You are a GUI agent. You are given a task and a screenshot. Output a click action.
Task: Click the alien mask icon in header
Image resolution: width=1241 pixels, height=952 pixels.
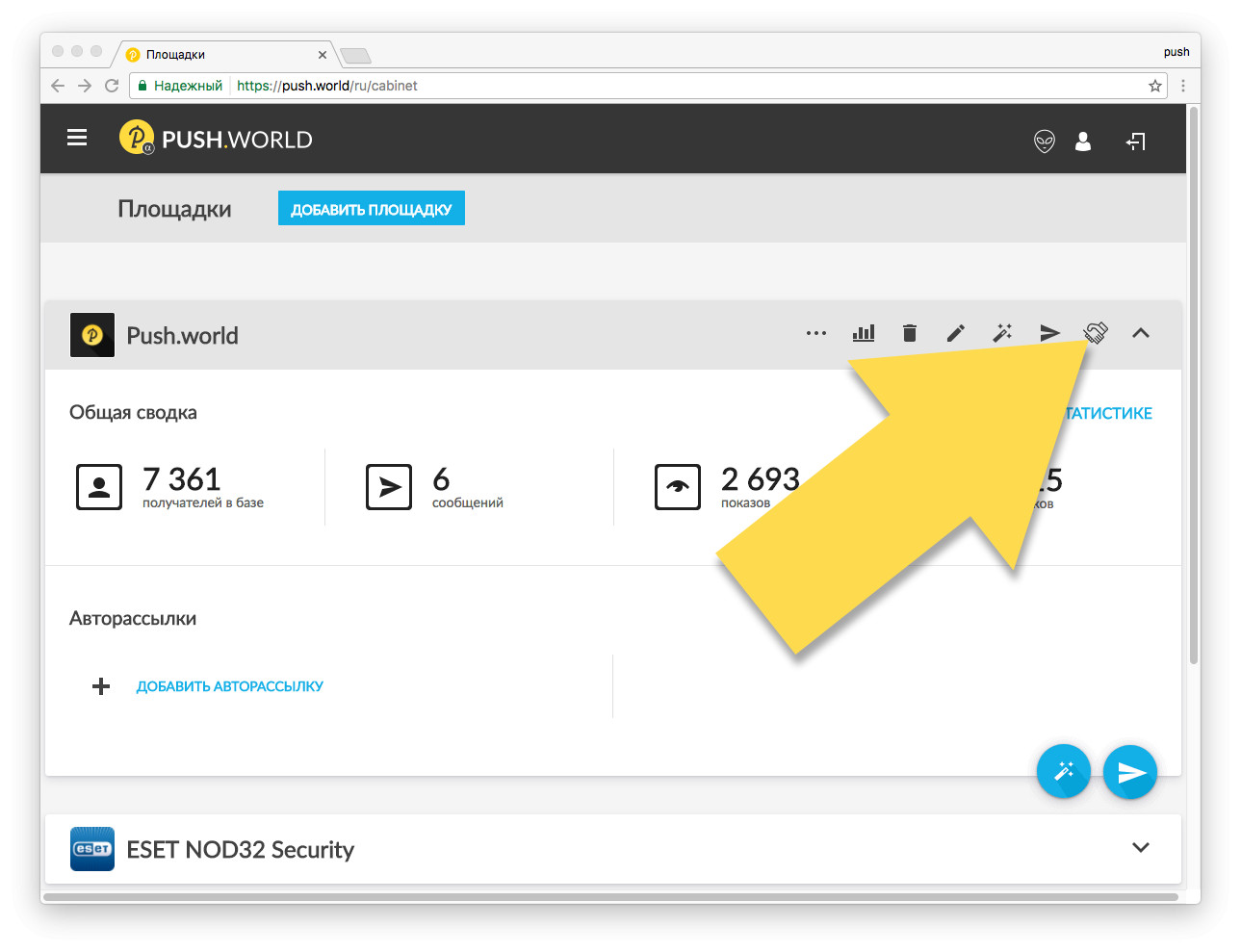[x=1044, y=142]
